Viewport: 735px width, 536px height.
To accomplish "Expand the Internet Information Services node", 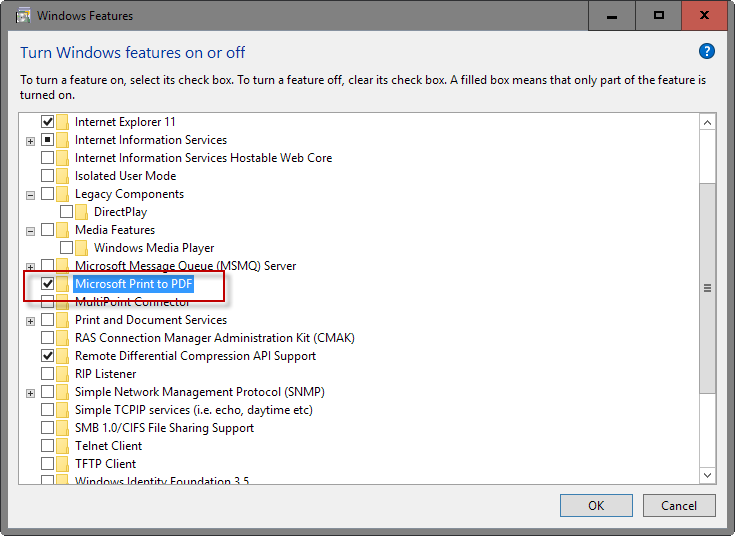I will coord(30,141).
